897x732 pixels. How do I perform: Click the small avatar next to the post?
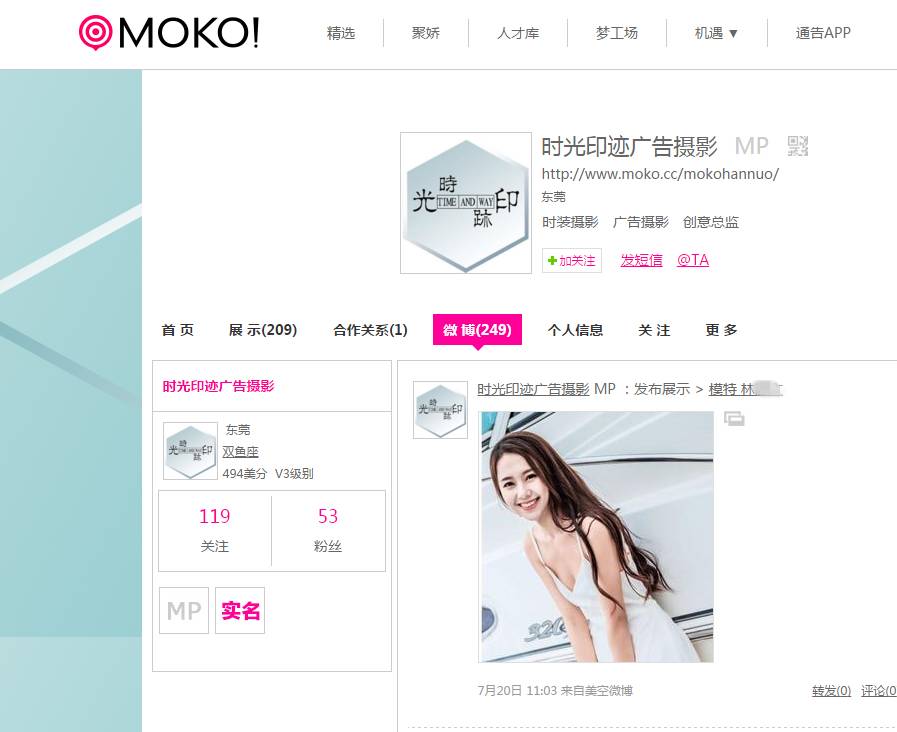point(440,410)
